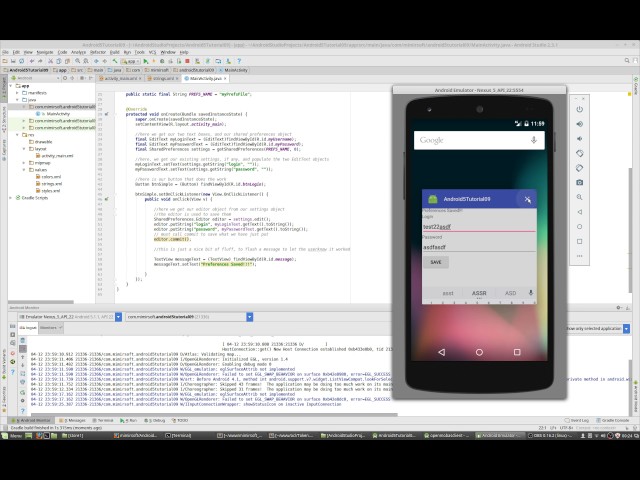Toggle the Project tool window side tab

click(4, 87)
